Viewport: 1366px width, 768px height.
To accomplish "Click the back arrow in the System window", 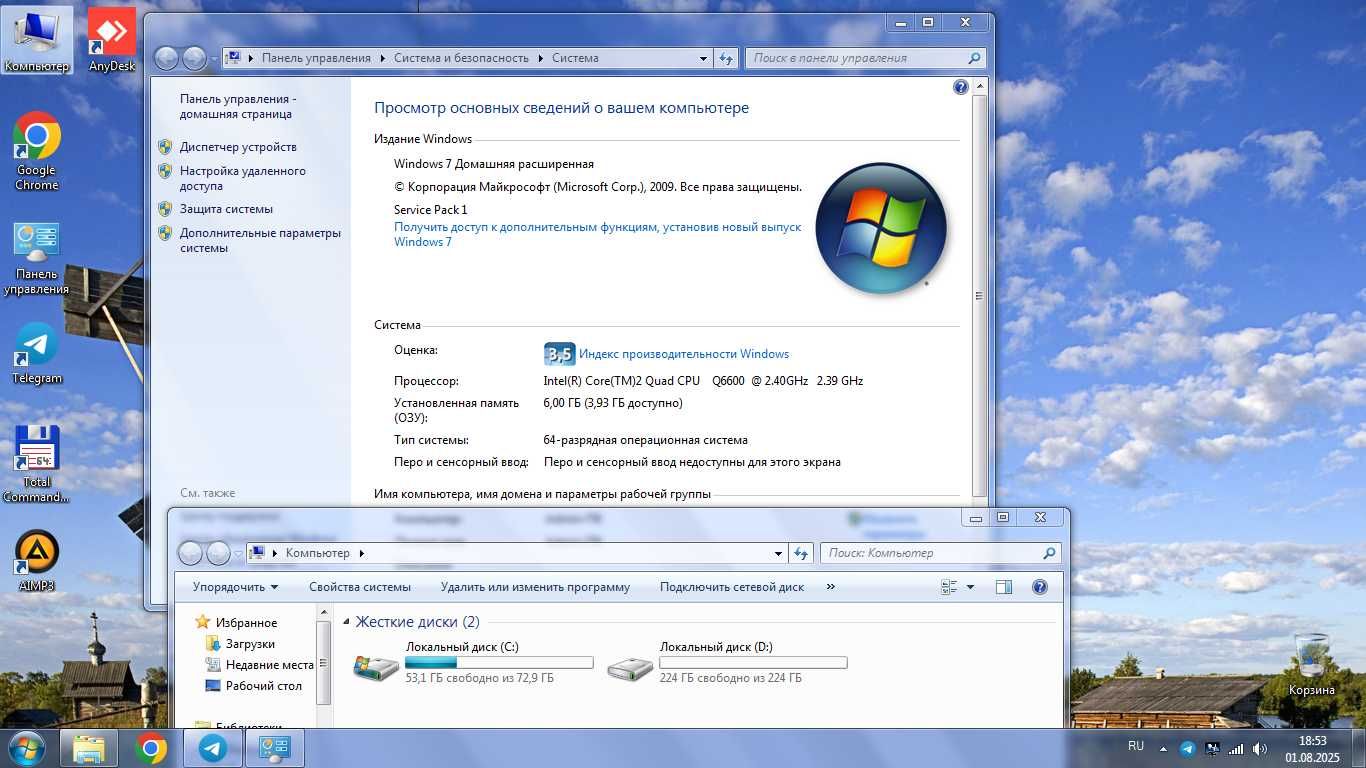I will click(166, 58).
